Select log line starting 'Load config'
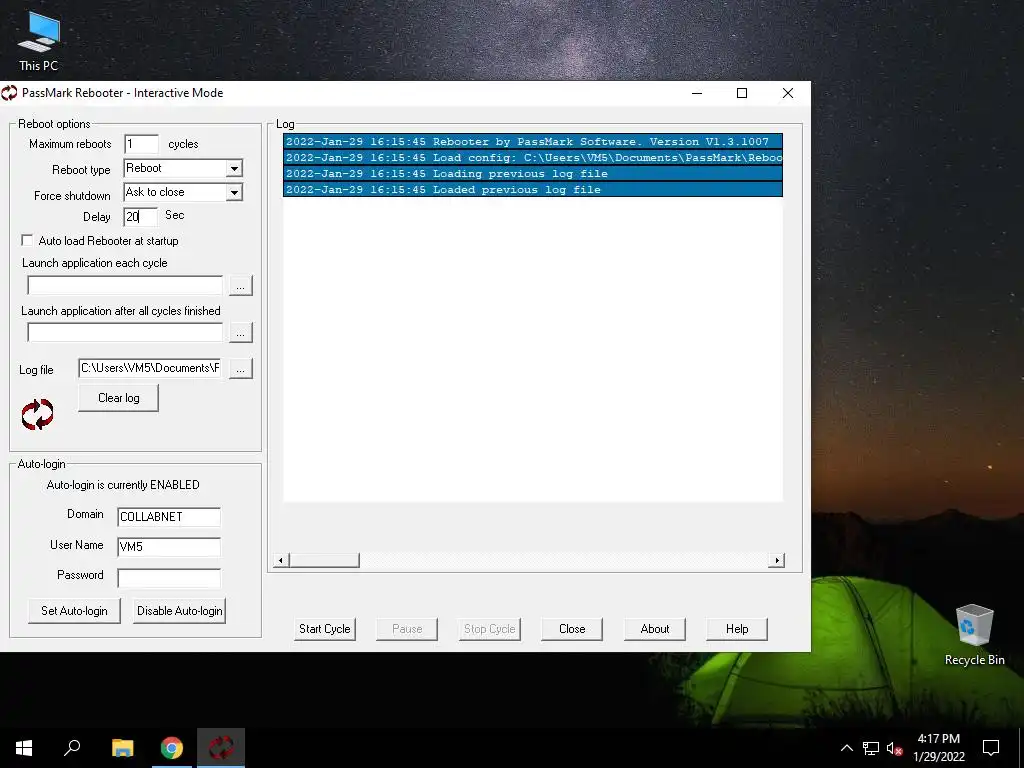 point(533,157)
